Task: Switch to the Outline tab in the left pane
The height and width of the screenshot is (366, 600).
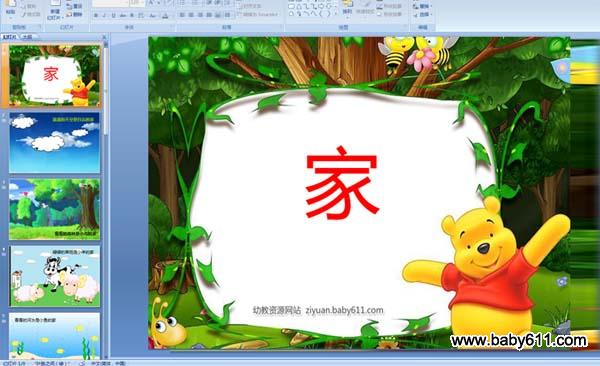Action: tap(27, 37)
